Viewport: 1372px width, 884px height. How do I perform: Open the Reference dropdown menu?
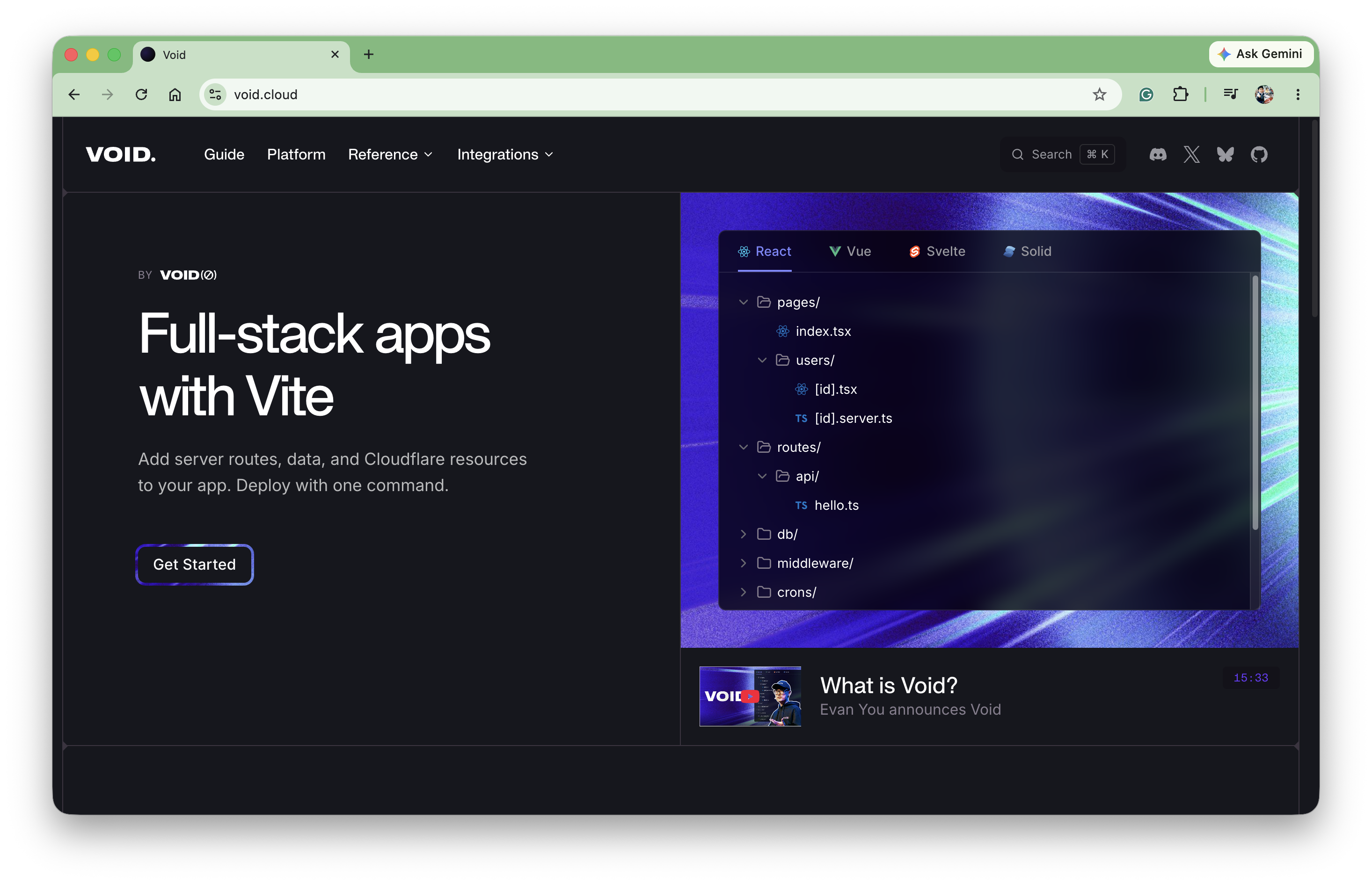click(390, 154)
